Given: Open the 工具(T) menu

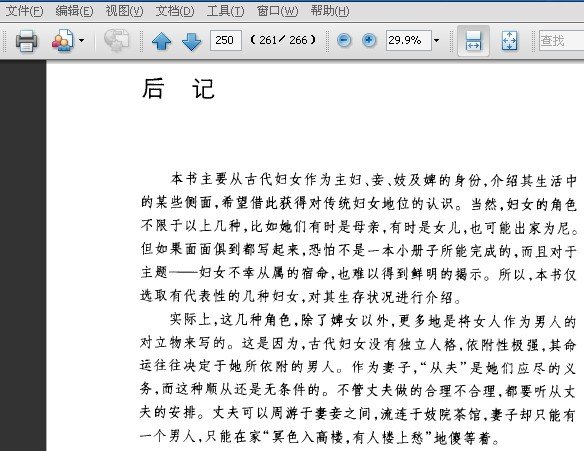Looking at the screenshot, I should tap(225, 11).
